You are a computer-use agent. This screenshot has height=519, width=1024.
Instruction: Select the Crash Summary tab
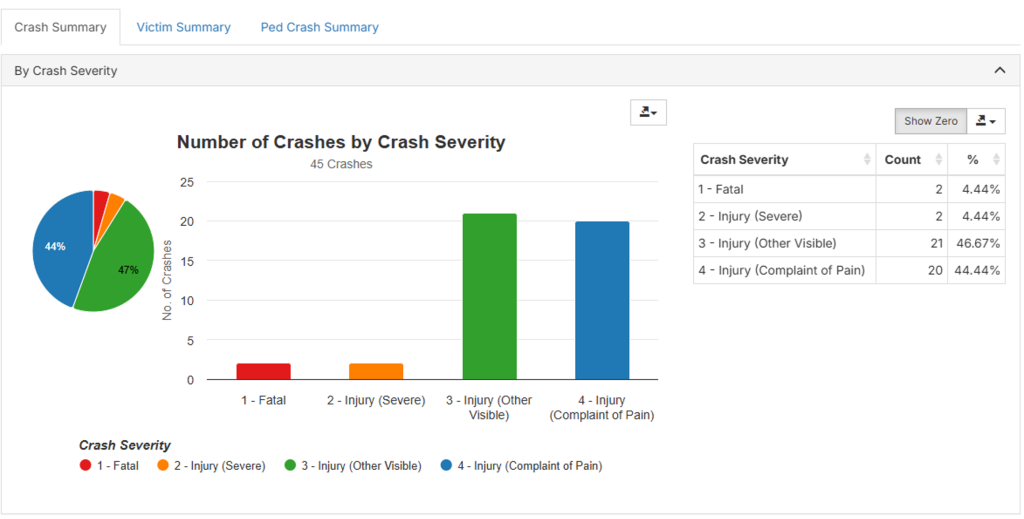[x=60, y=27]
